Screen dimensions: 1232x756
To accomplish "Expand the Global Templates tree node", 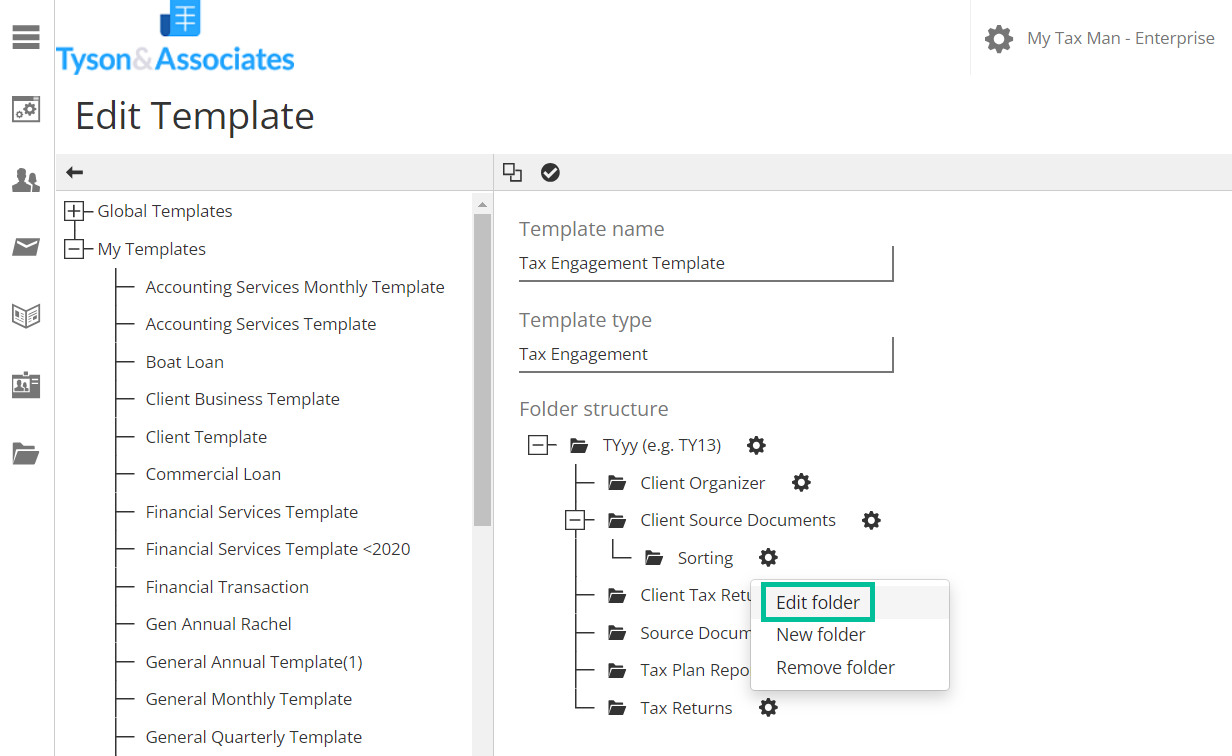I will pyautogui.click(x=74, y=211).
